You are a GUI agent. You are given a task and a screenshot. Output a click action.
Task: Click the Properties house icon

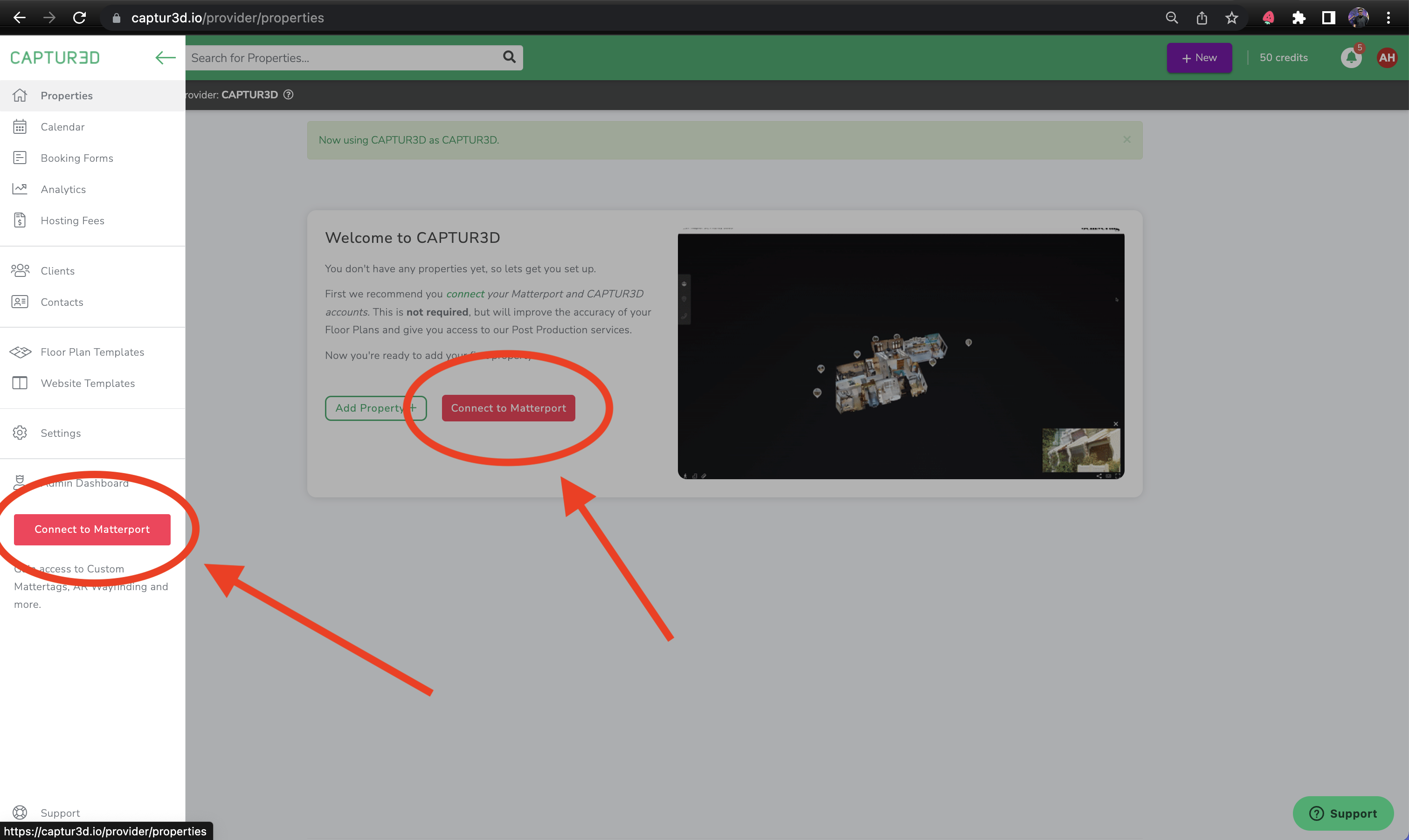tap(20, 95)
